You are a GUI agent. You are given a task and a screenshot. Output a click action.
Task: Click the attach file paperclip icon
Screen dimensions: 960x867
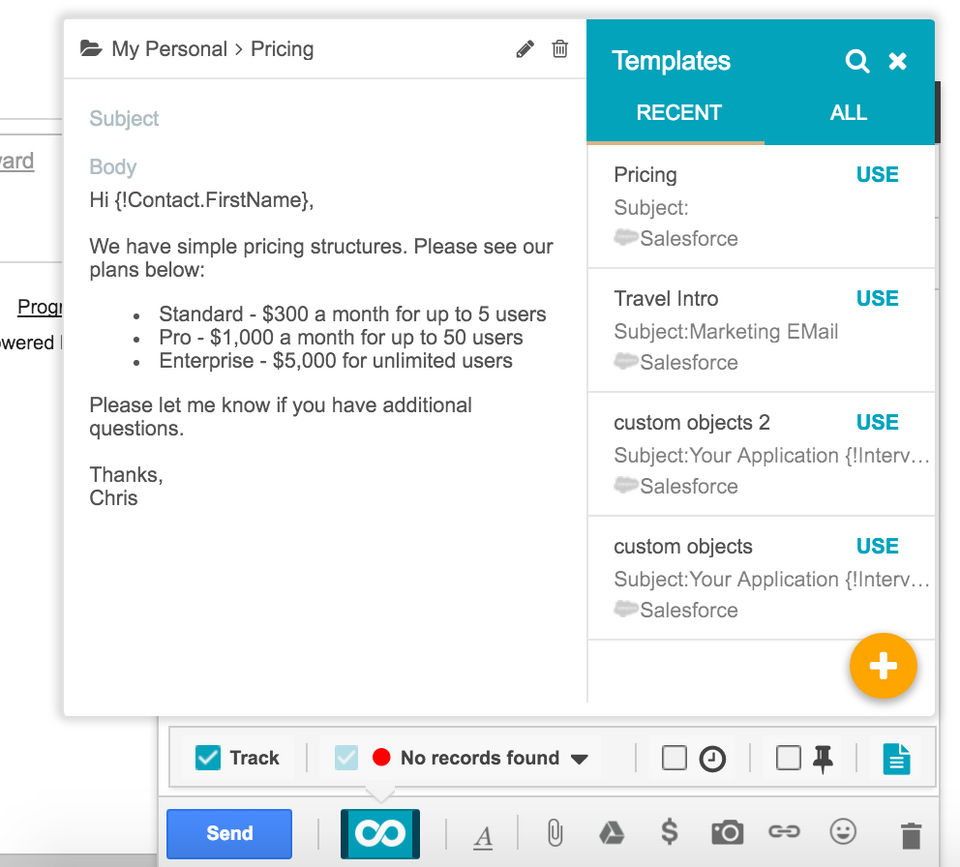[555, 832]
